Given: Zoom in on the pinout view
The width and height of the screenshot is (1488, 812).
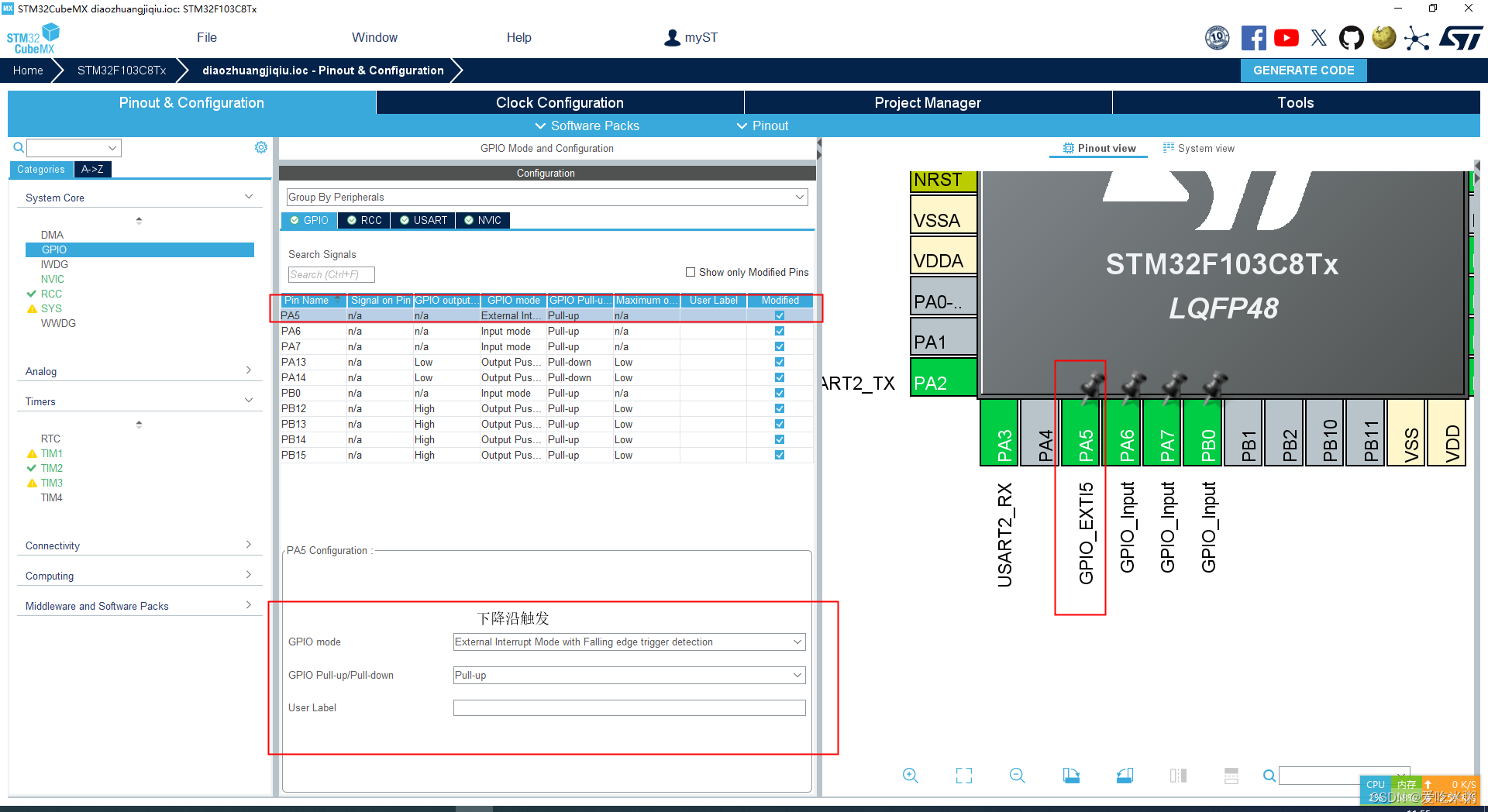Looking at the screenshot, I should click(911, 776).
